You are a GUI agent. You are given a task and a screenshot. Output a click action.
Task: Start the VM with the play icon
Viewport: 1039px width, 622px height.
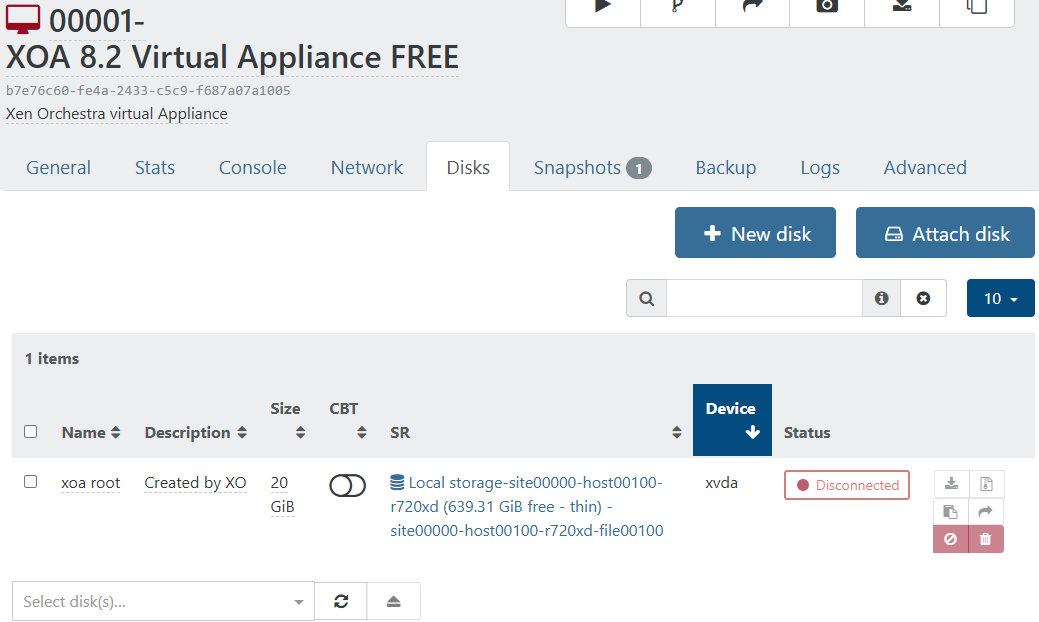coord(603,8)
